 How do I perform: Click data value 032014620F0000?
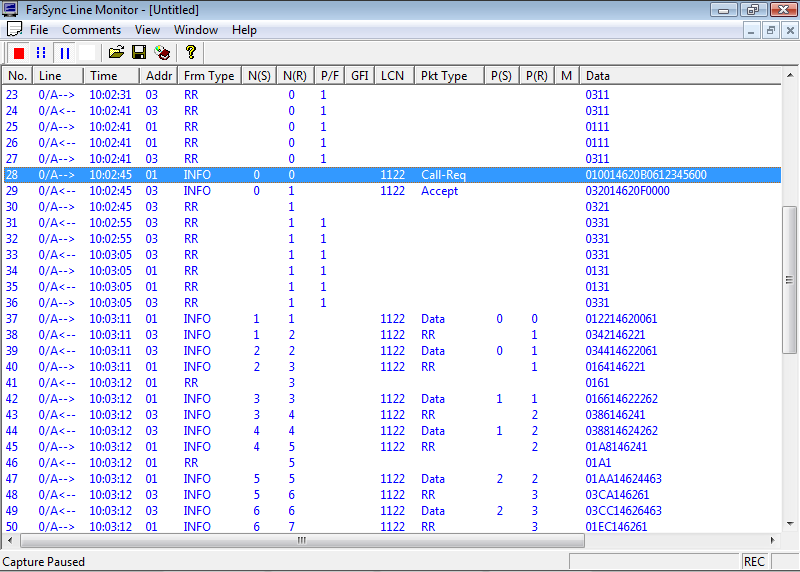(628, 191)
